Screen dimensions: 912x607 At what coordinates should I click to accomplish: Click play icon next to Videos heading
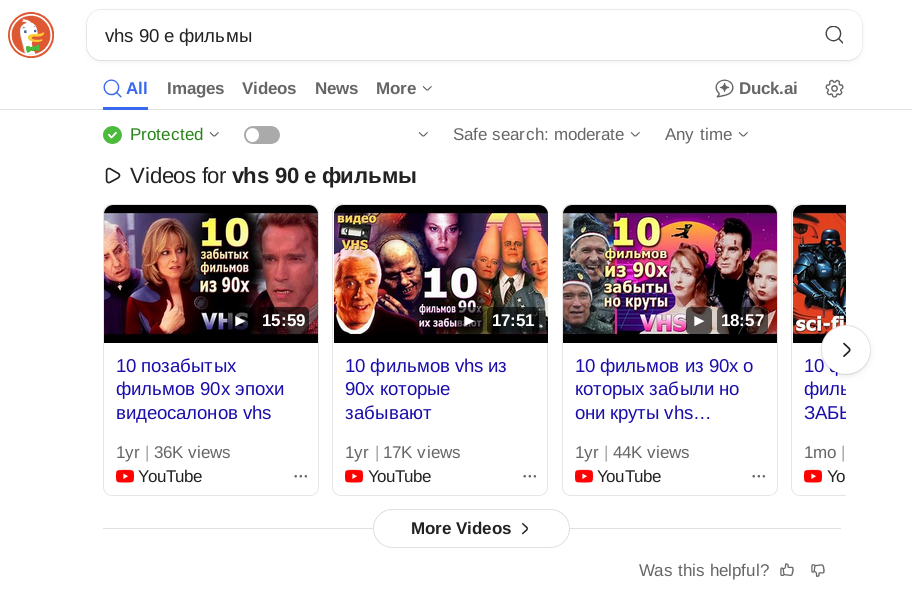pos(113,176)
